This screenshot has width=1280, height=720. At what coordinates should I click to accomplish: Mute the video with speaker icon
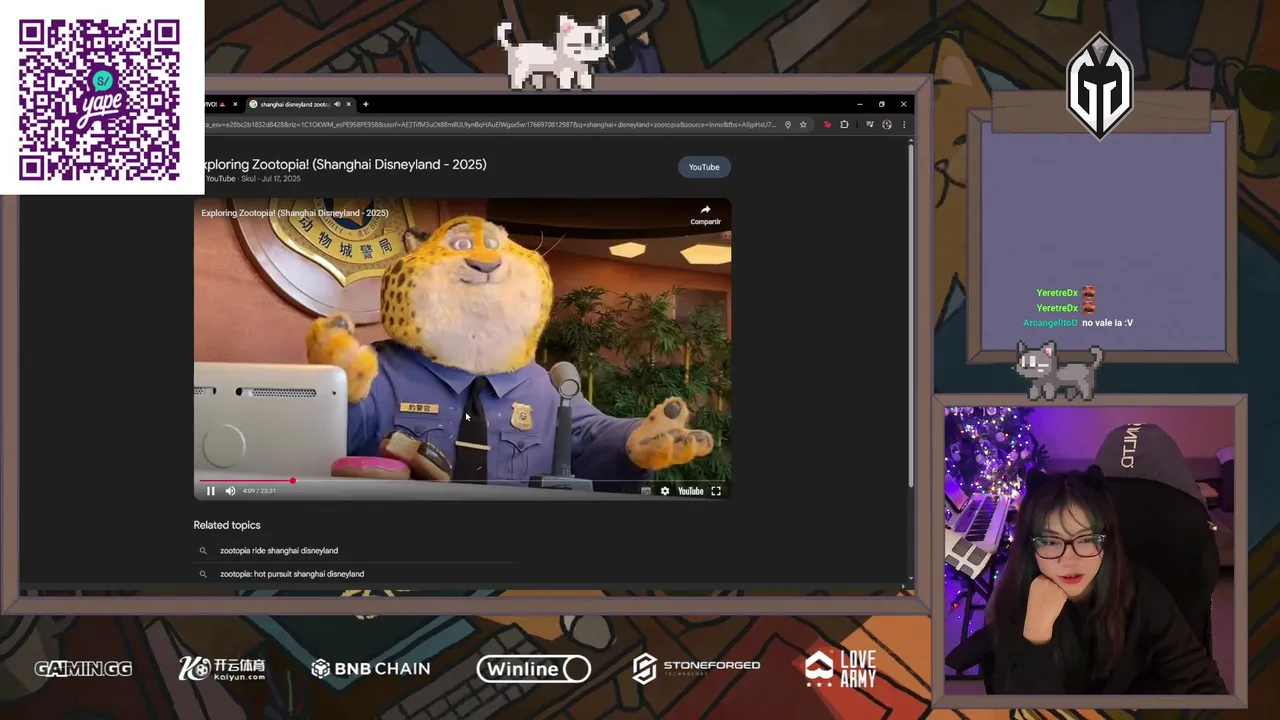tap(230, 491)
